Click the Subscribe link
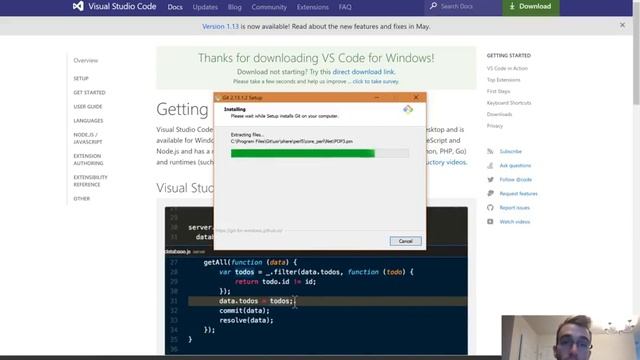Viewport: 640px width, 360px height. [x=510, y=151]
